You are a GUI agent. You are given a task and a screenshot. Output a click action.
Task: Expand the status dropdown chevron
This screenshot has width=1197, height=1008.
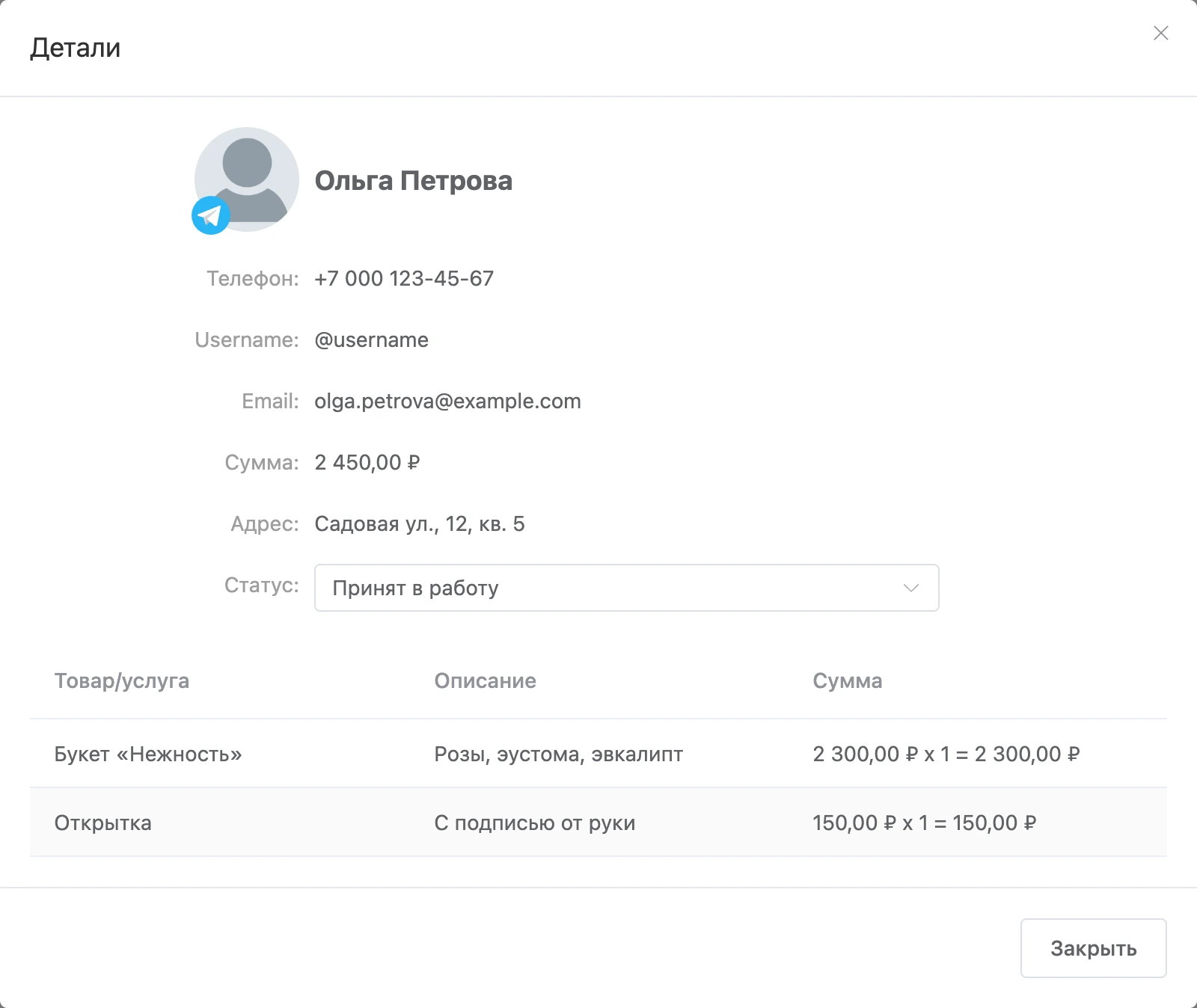point(910,588)
